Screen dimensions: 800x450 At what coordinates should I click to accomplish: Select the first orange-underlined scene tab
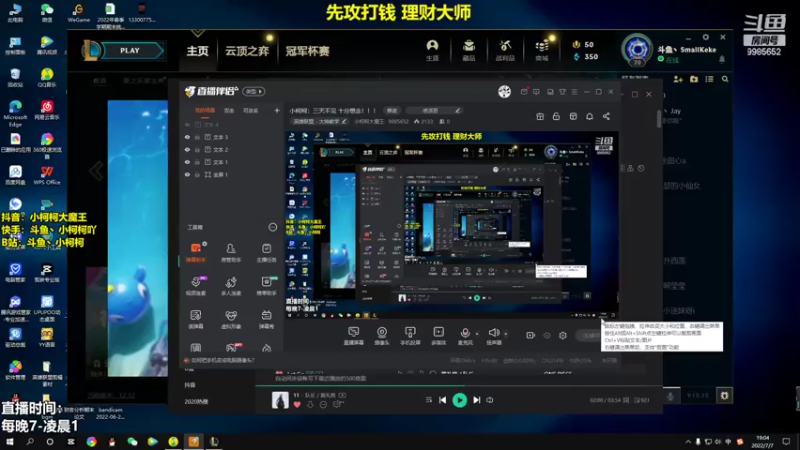pos(205,110)
